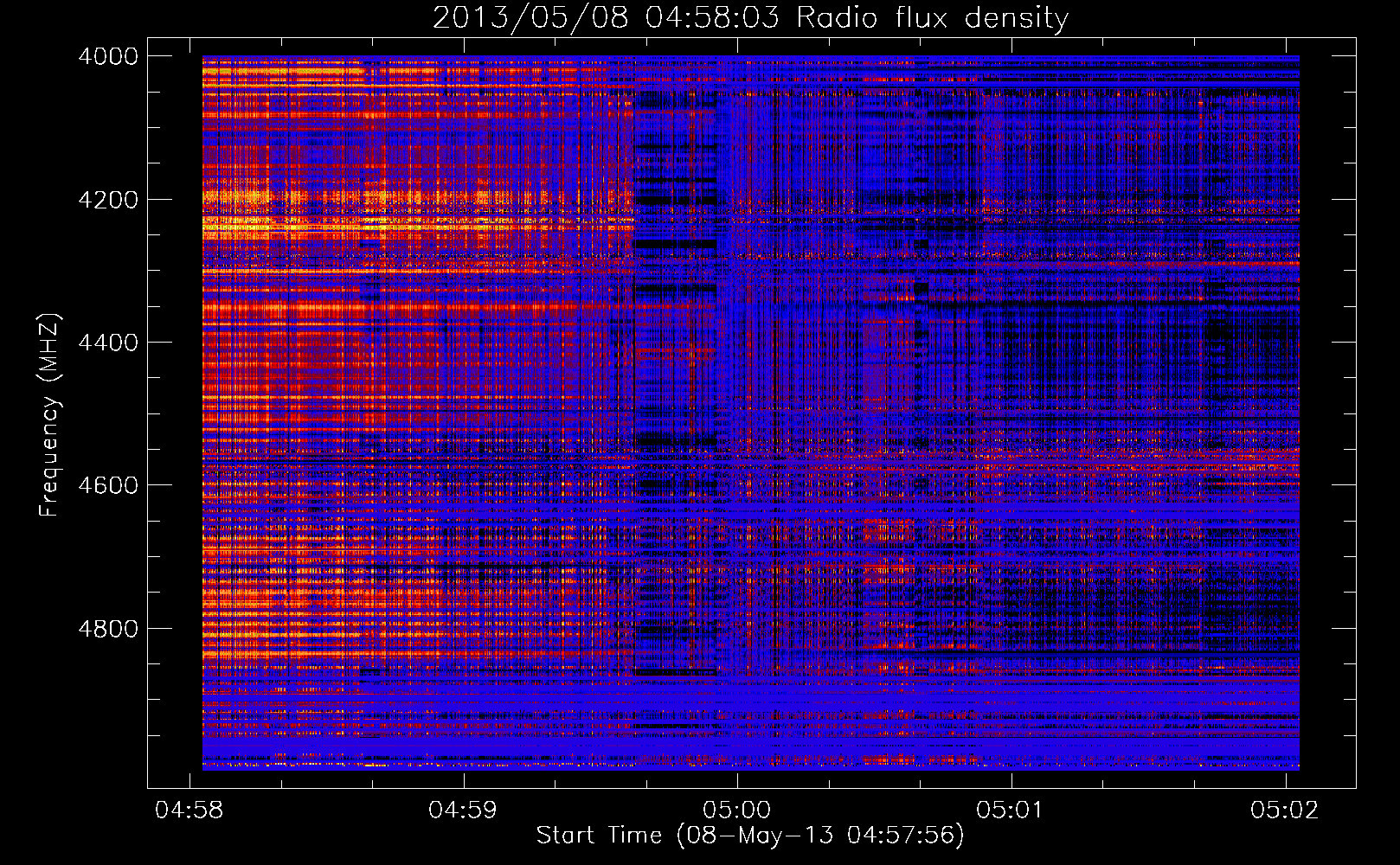Click the 4200 frequency tick label

[108, 200]
